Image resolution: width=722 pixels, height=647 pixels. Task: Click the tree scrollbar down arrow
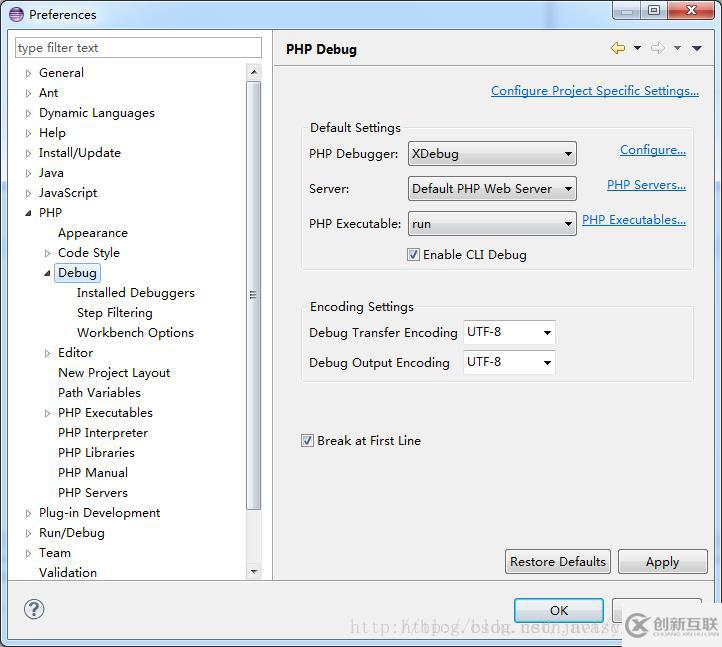[x=254, y=571]
